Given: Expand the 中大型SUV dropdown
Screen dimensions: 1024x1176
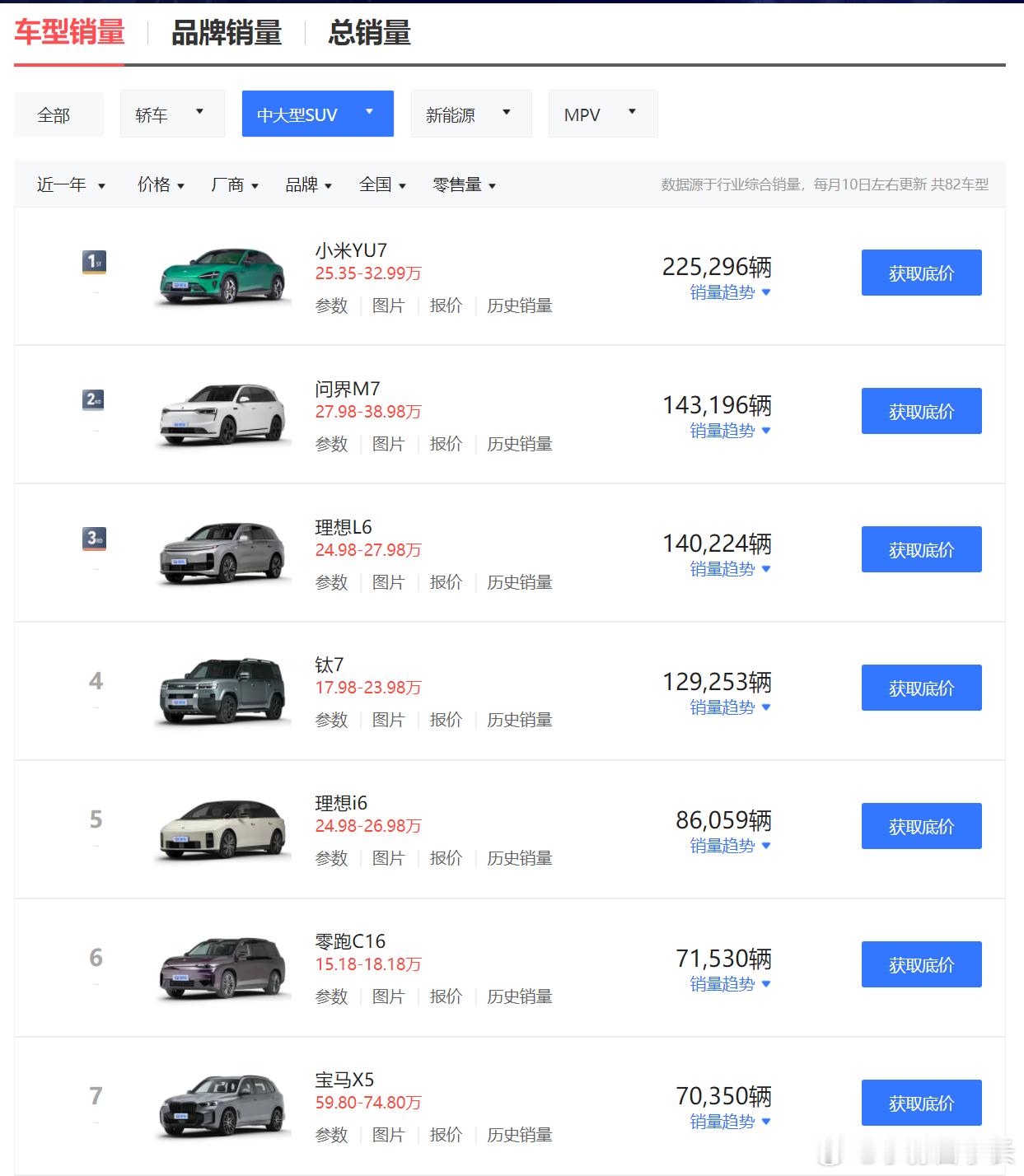Looking at the screenshot, I should pyautogui.click(x=317, y=114).
